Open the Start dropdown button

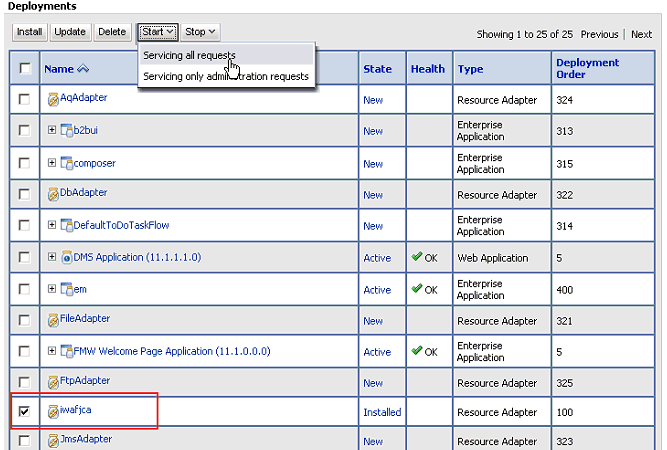158,32
